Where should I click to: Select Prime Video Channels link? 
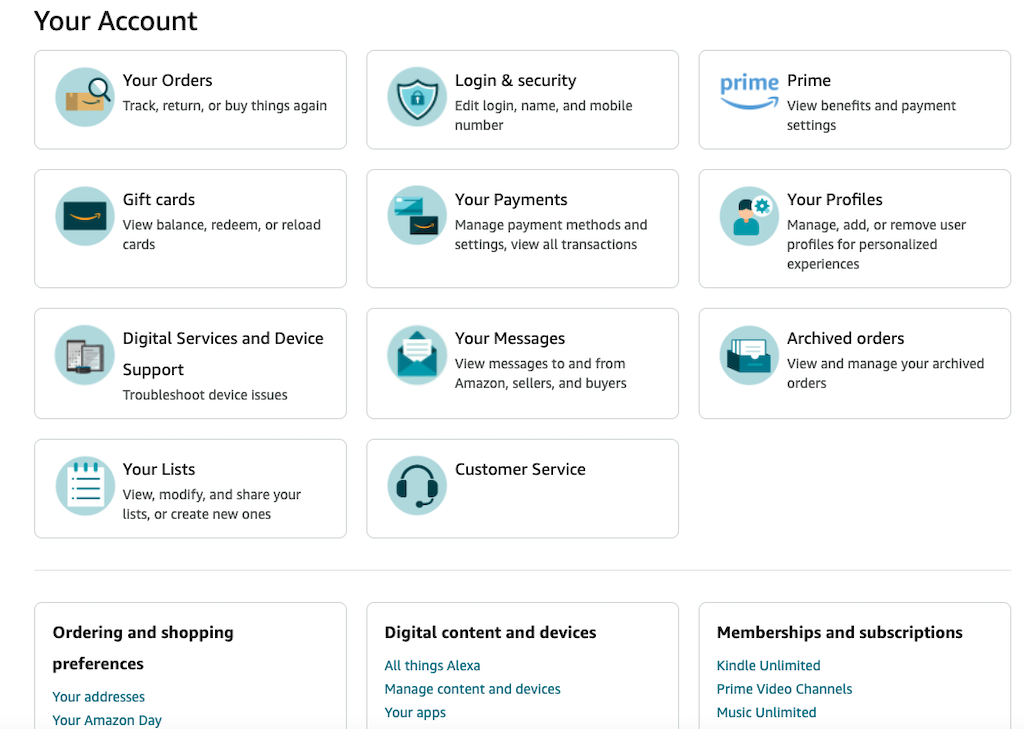pyautogui.click(x=784, y=689)
